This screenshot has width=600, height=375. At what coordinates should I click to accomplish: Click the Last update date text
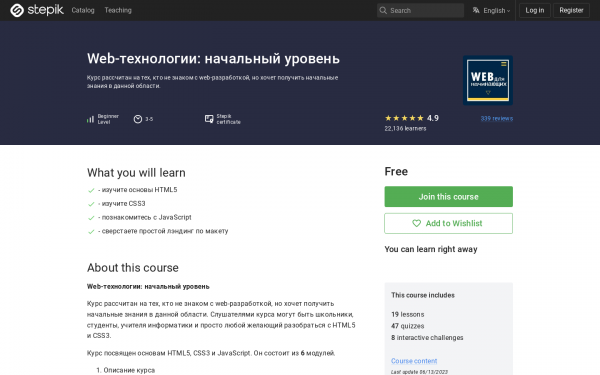419,372
